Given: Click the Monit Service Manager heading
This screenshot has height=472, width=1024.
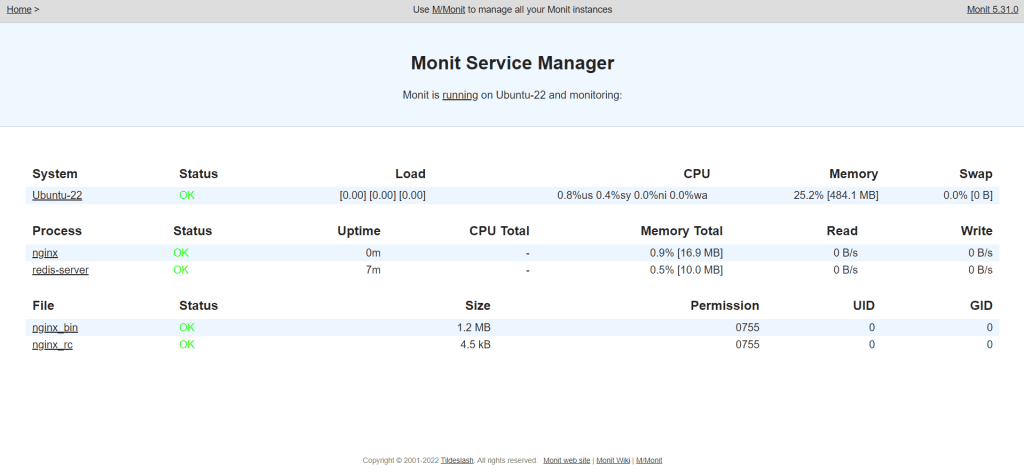Looking at the screenshot, I should (x=512, y=63).
